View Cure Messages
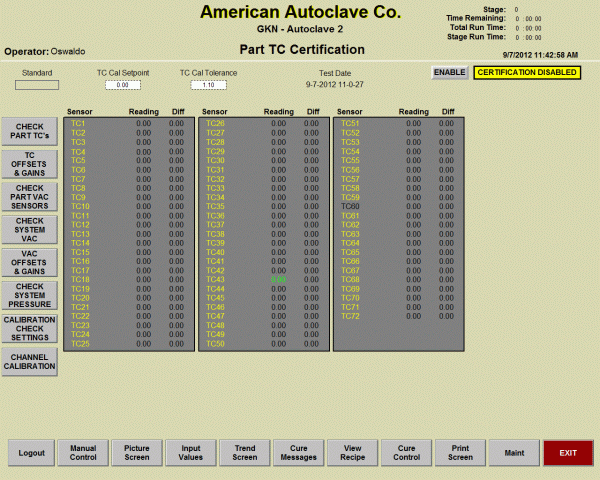Image resolution: width=600 pixels, height=480 pixels. (x=299, y=453)
